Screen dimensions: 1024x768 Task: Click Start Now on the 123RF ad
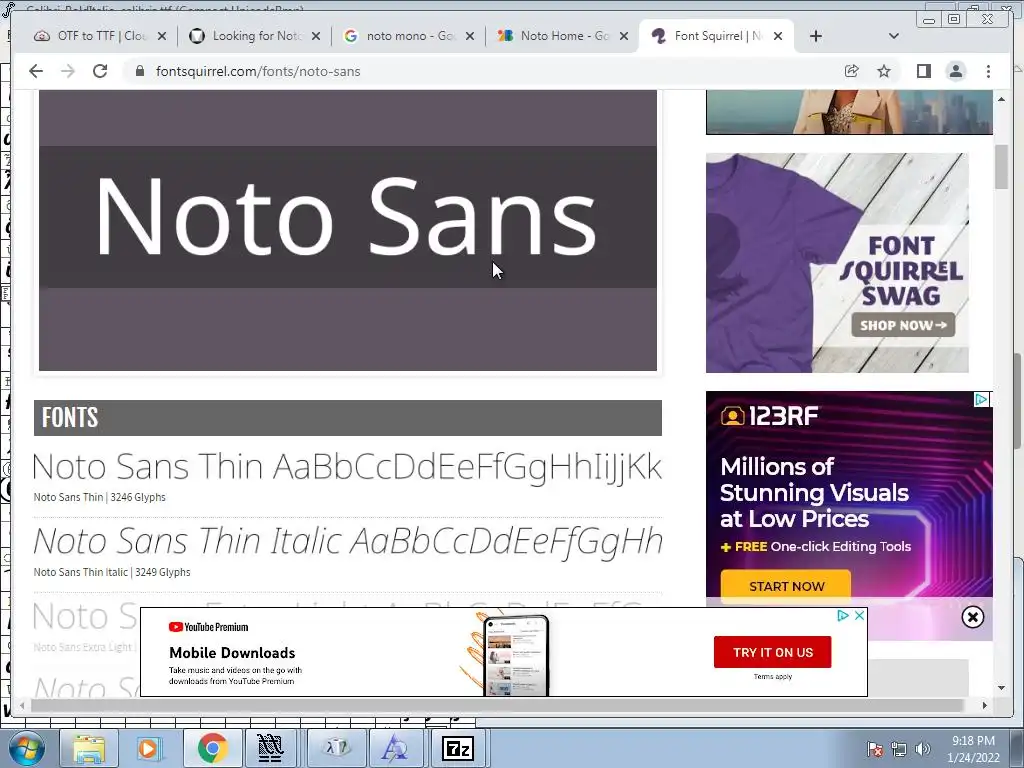tap(786, 586)
